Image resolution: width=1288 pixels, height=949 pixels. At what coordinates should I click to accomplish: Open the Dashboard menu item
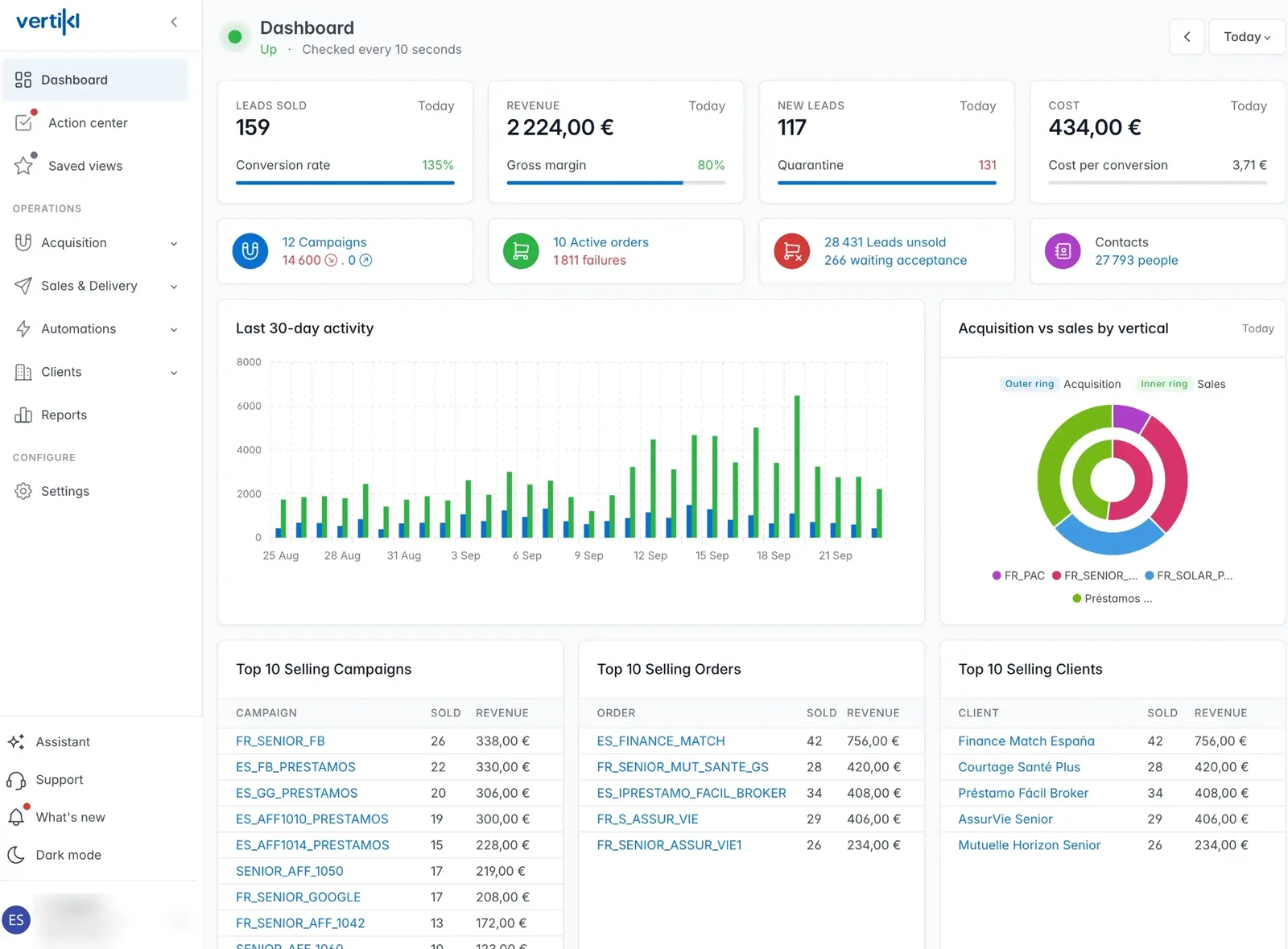click(x=95, y=80)
